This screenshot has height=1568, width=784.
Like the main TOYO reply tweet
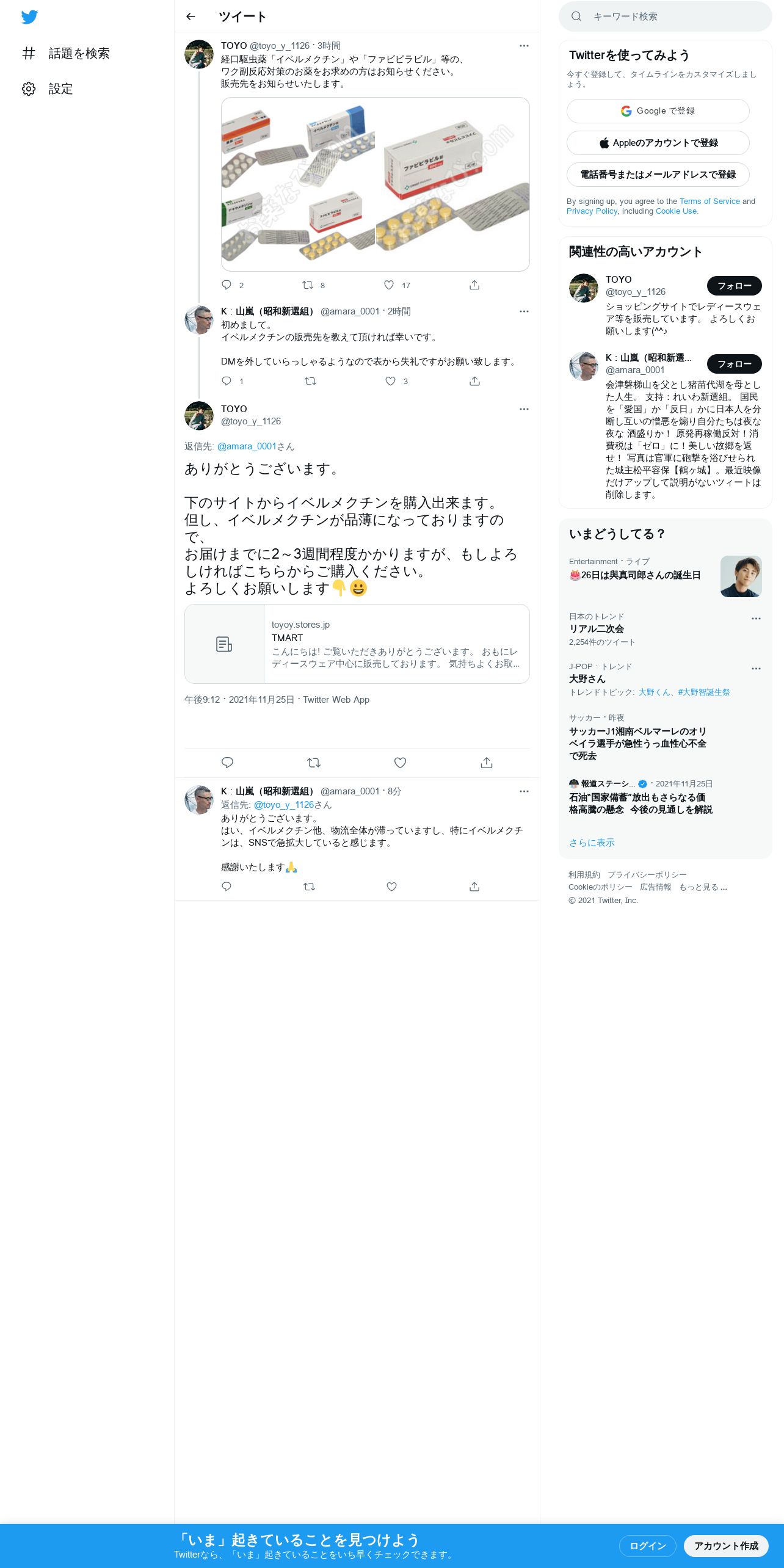[x=400, y=763]
